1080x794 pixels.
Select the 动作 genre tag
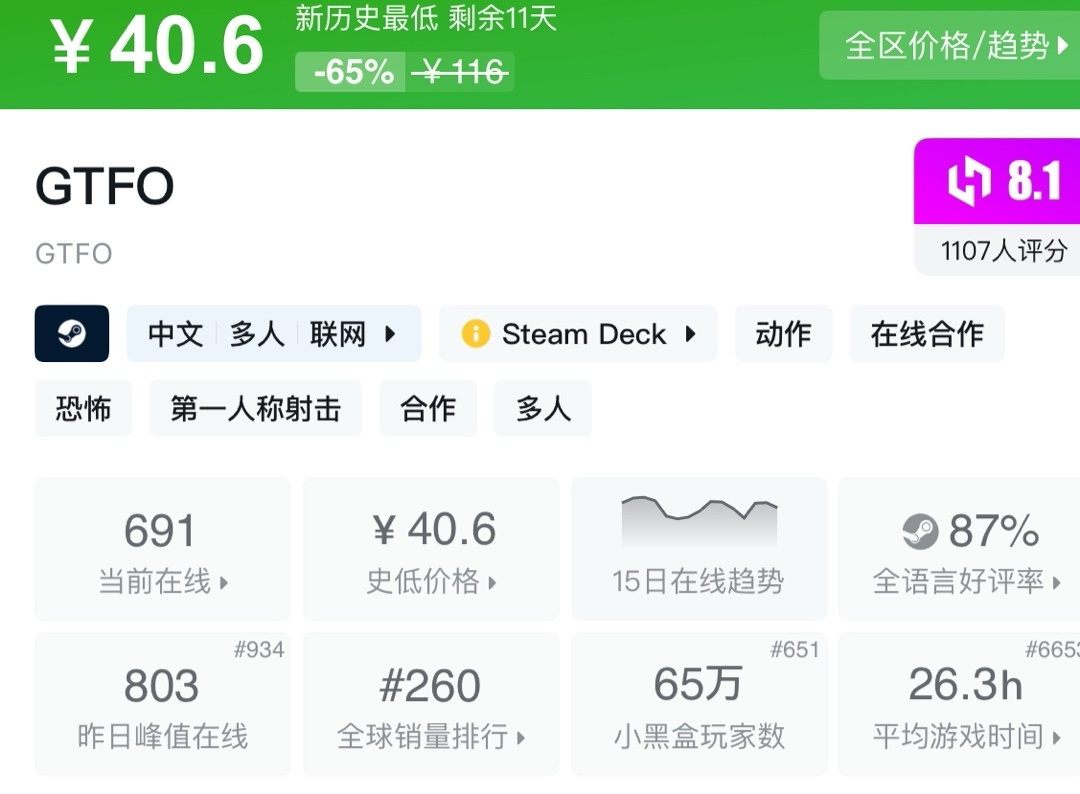point(783,334)
